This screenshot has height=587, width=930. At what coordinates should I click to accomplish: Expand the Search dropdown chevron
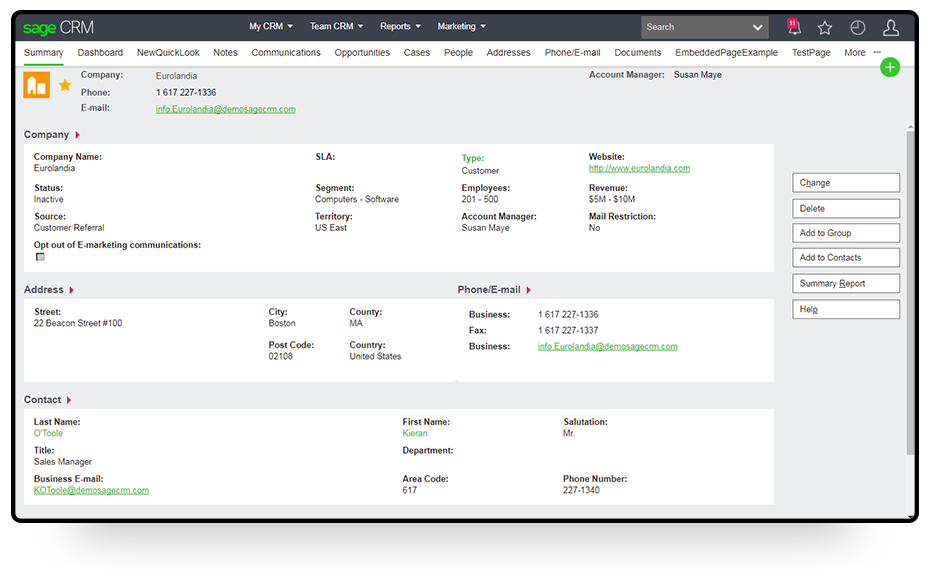pos(757,27)
